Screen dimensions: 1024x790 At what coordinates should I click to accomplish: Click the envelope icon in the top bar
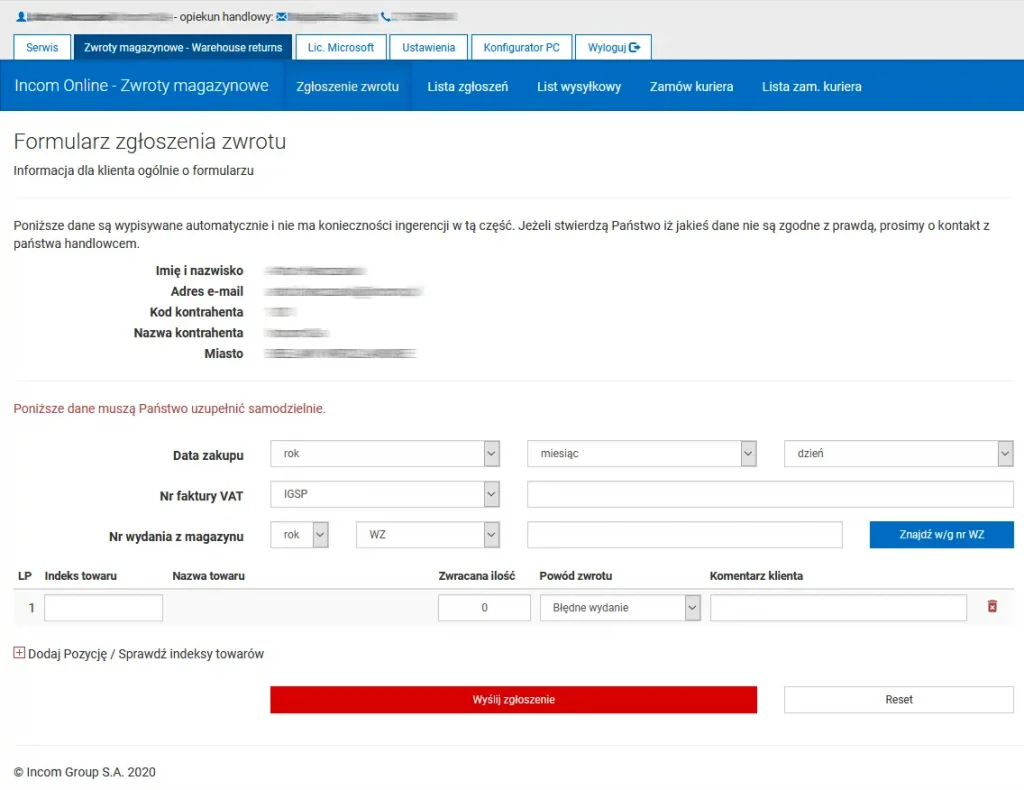pos(281,17)
